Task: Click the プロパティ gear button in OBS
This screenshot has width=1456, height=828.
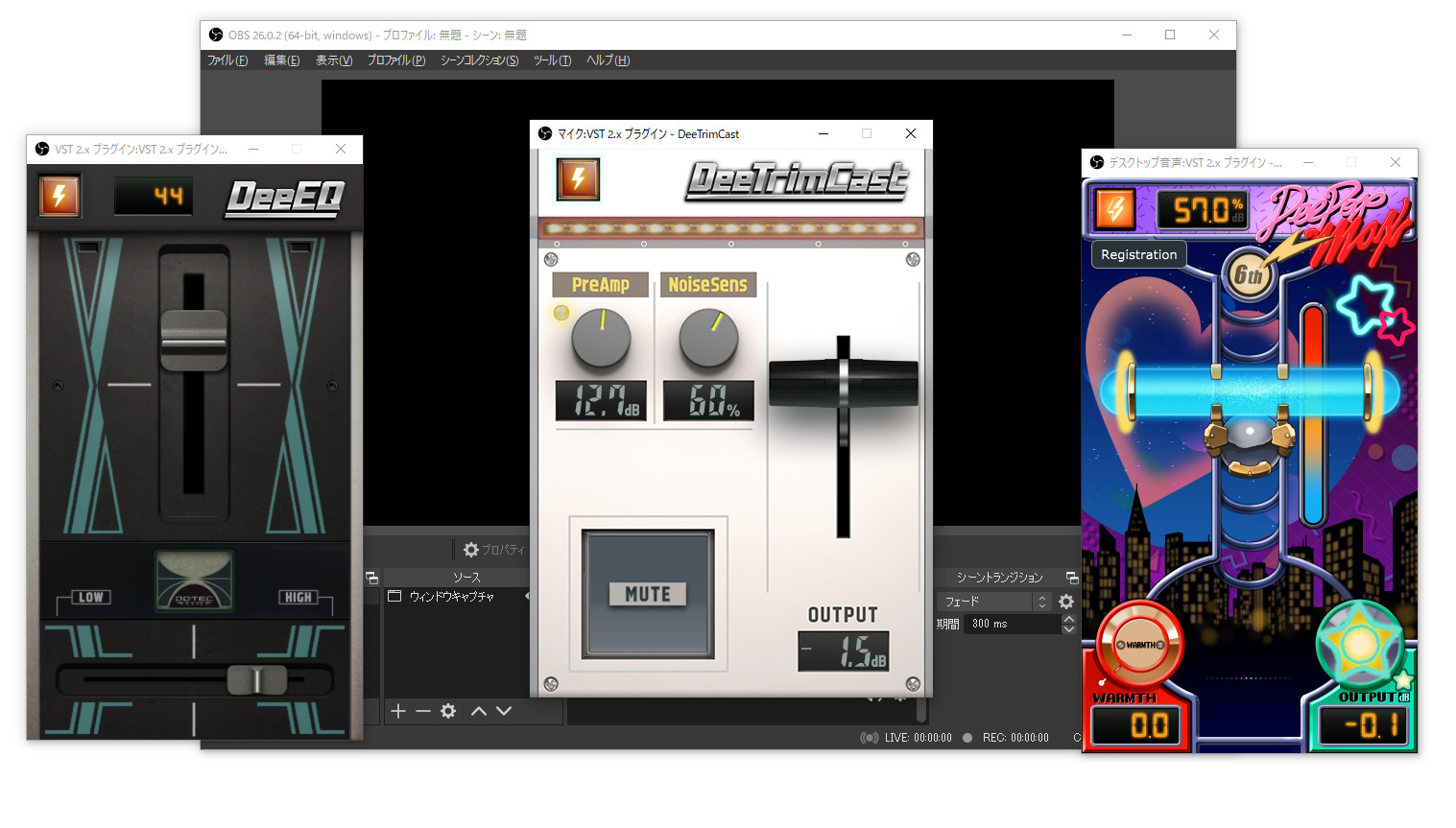Action: (x=493, y=550)
